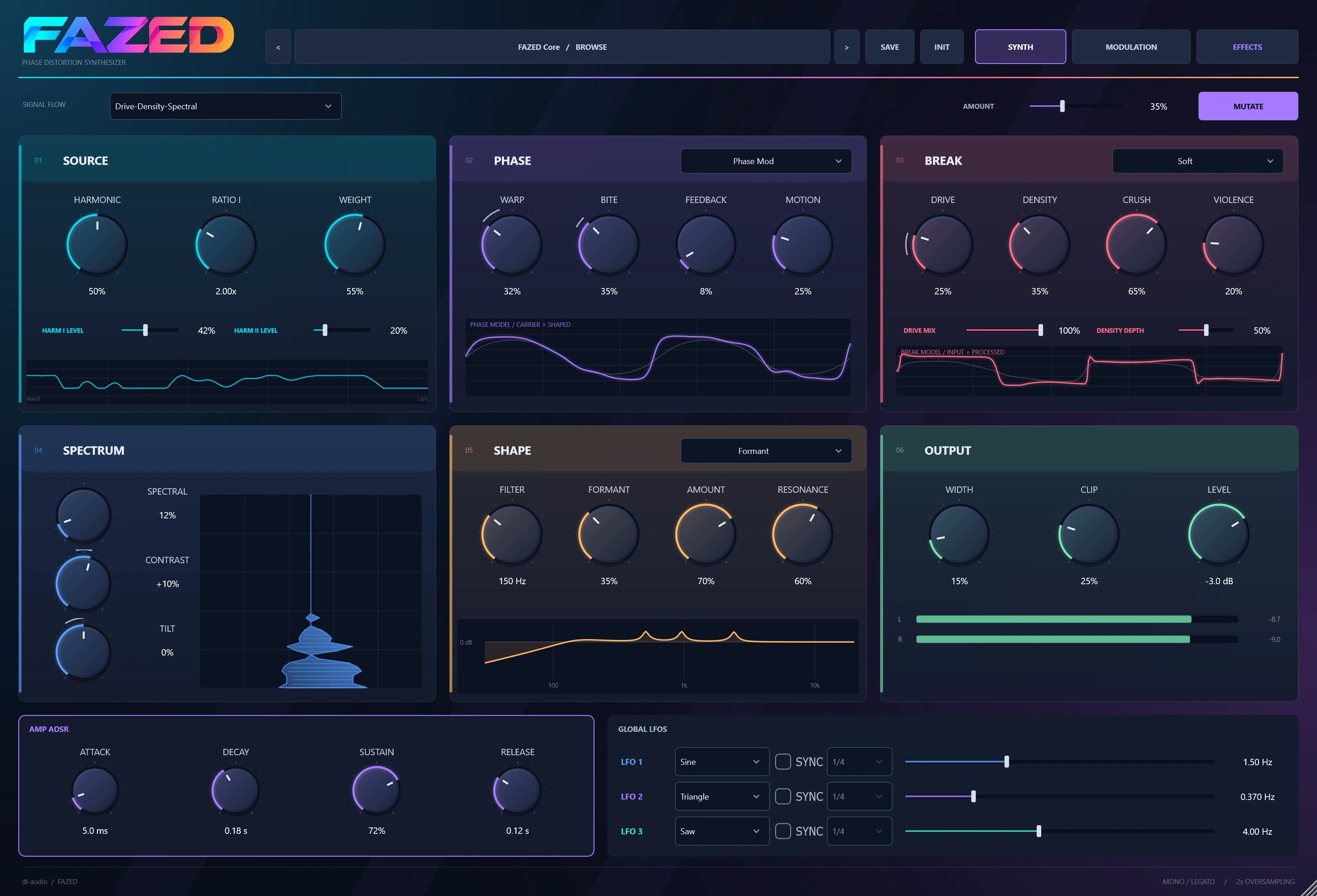
Task: Open the Phase Mod model dropdown
Action: (766, 161)
